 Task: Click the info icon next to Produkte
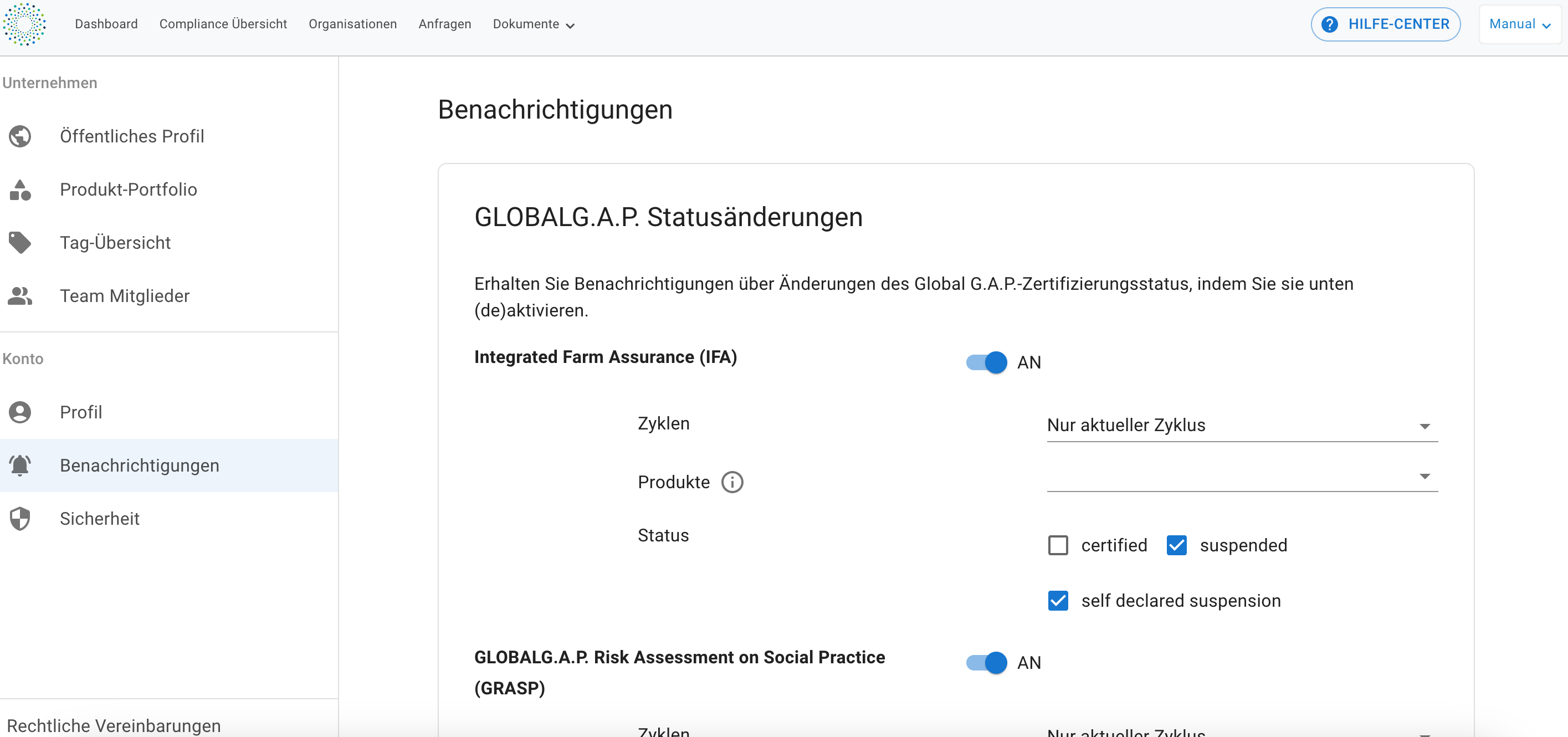(x=732, y=482)
